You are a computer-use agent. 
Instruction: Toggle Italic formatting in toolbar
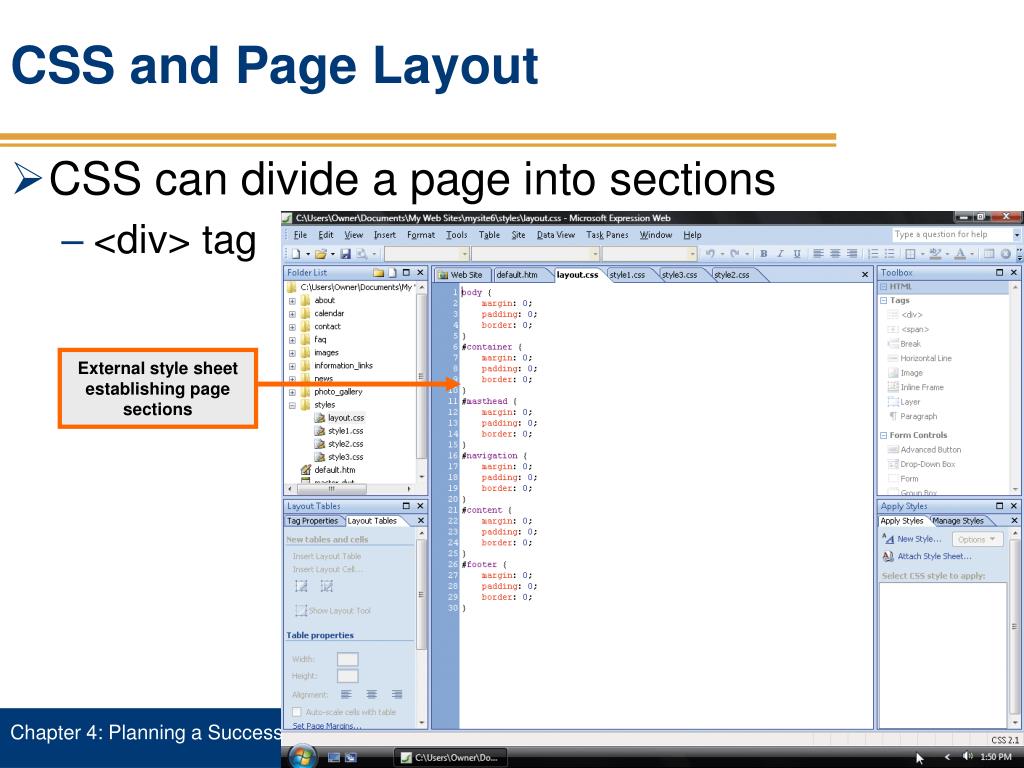[780, 253]
